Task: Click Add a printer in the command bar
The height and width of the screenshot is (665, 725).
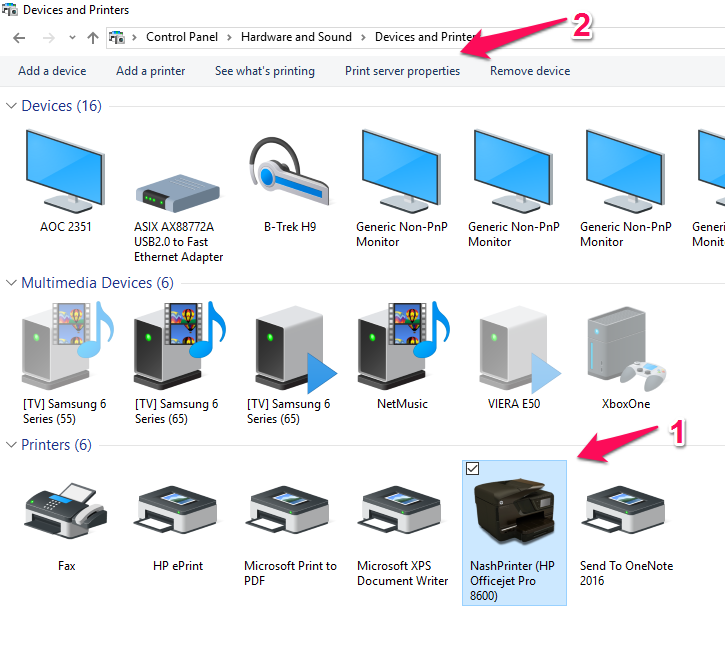Action: 151,71
